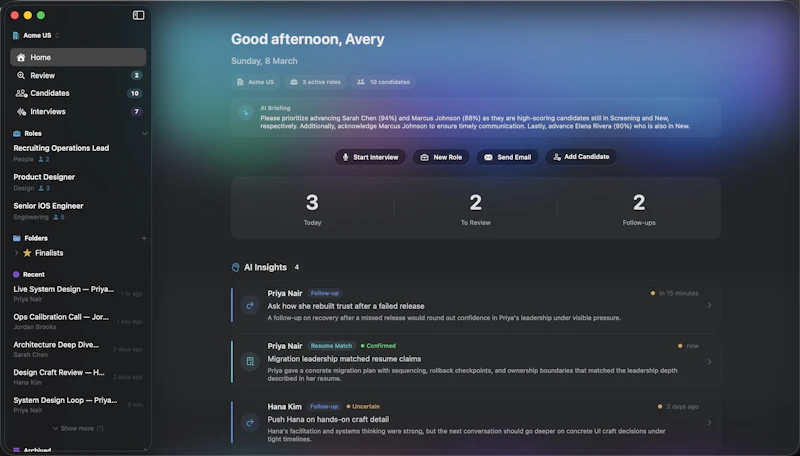Click follow-up arrow icon on Hana Kim insight
The image size is (800, 456).
[250, 422]
